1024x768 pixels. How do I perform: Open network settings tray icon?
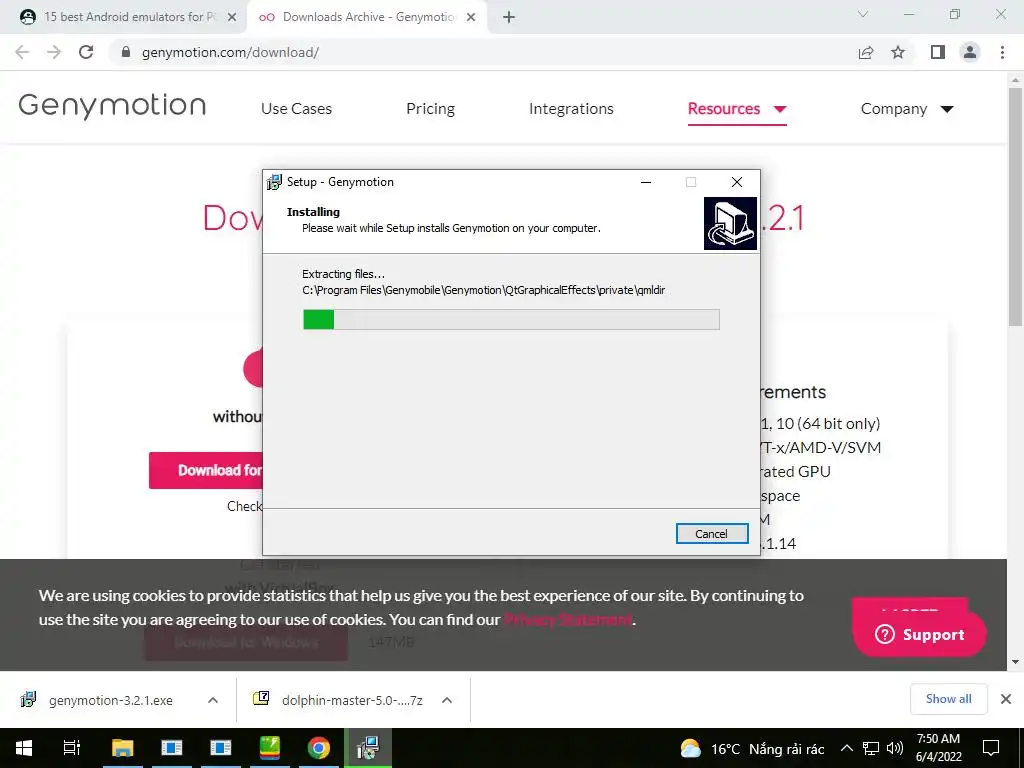(871, 748)
